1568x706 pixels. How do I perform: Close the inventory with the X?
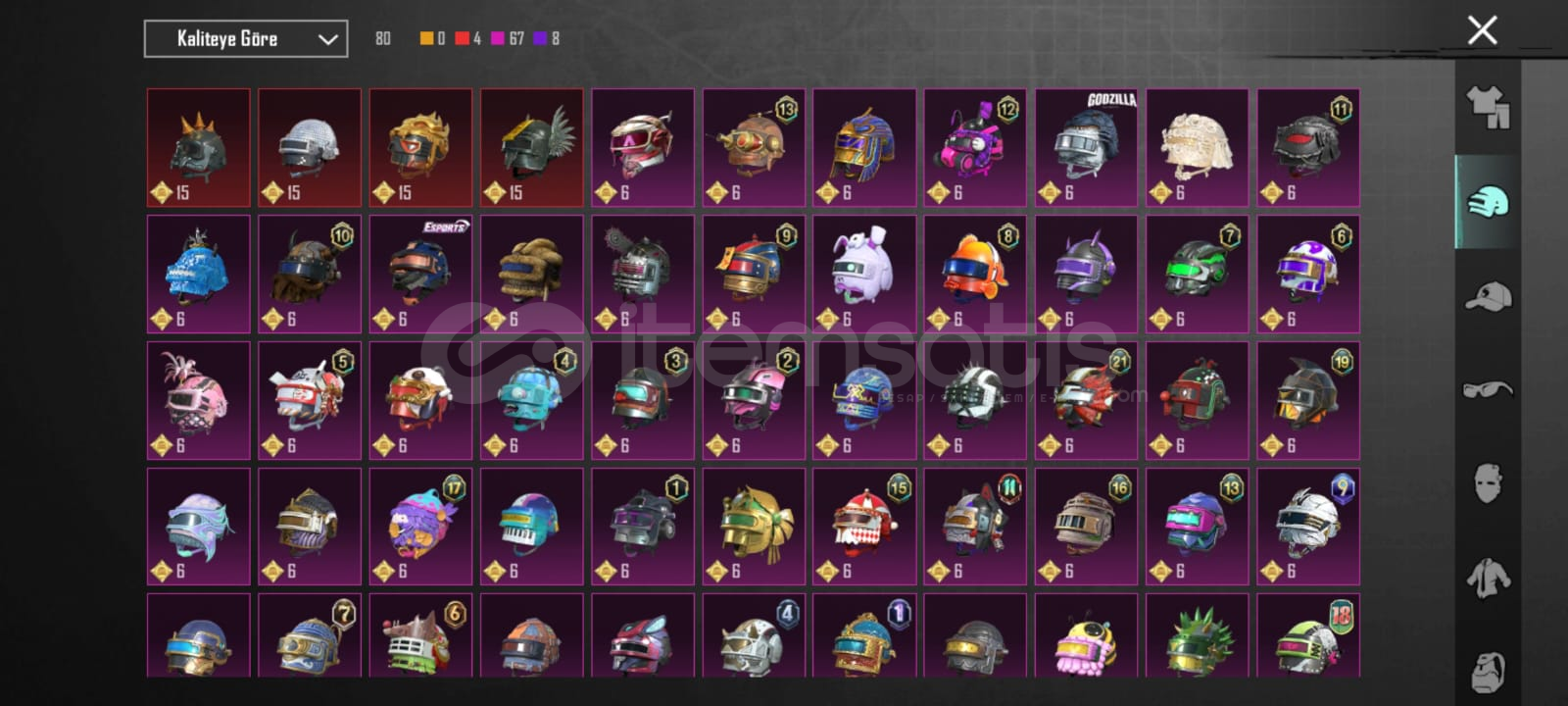(x=1482, y=30)
